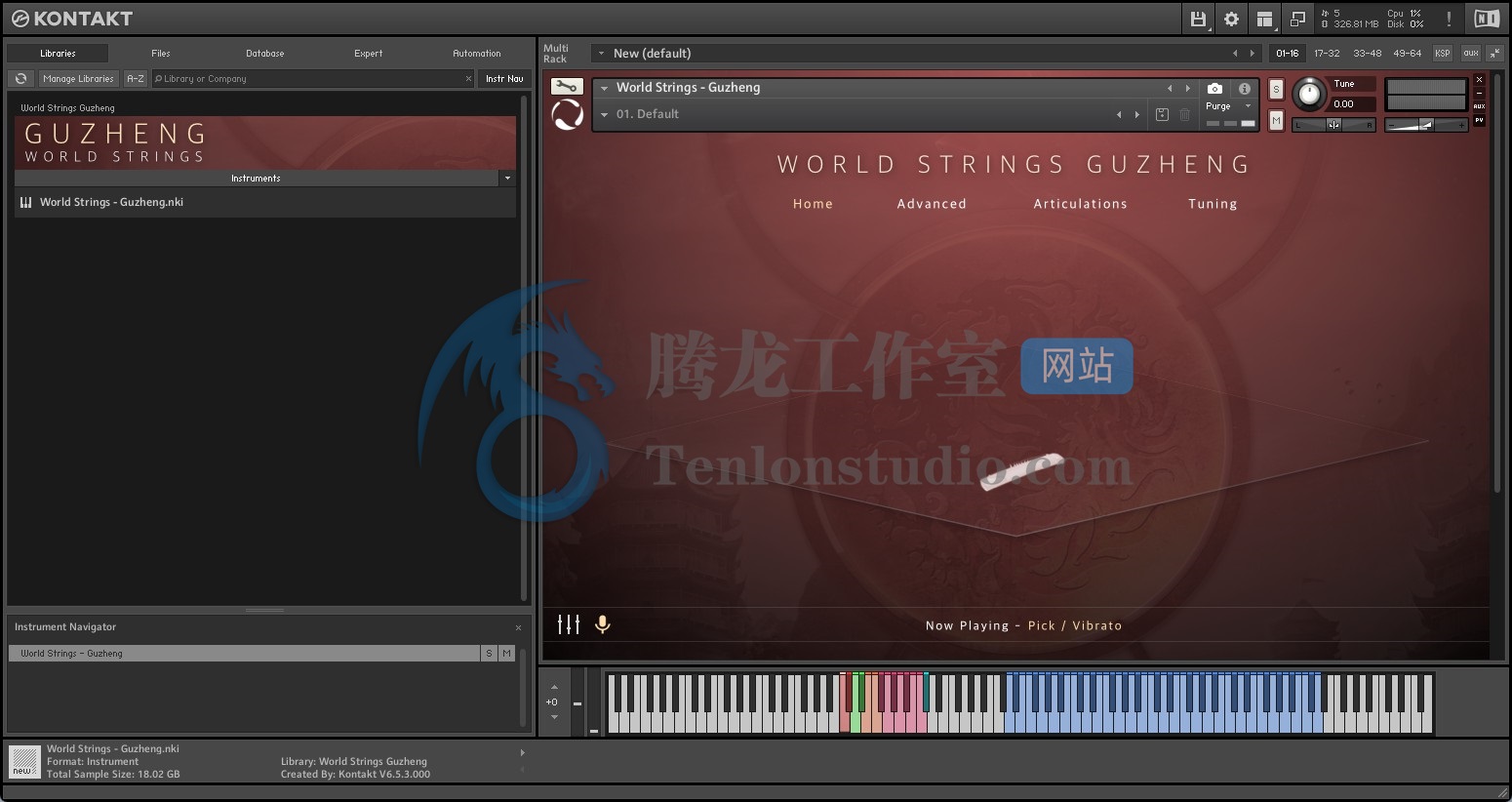Toggle Mute in Instrument Navigator row
Viewport: 1512px width, 802px height.
click(x=506, y=654)
